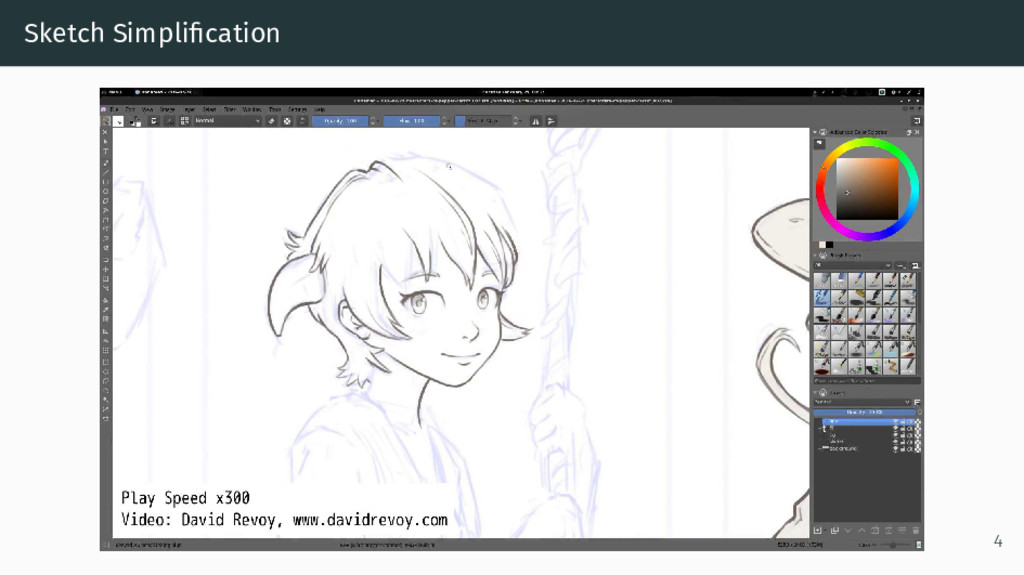This screenshot has height=575, width=1024.
Task: Open the Image menu
Action: (167, 109)
